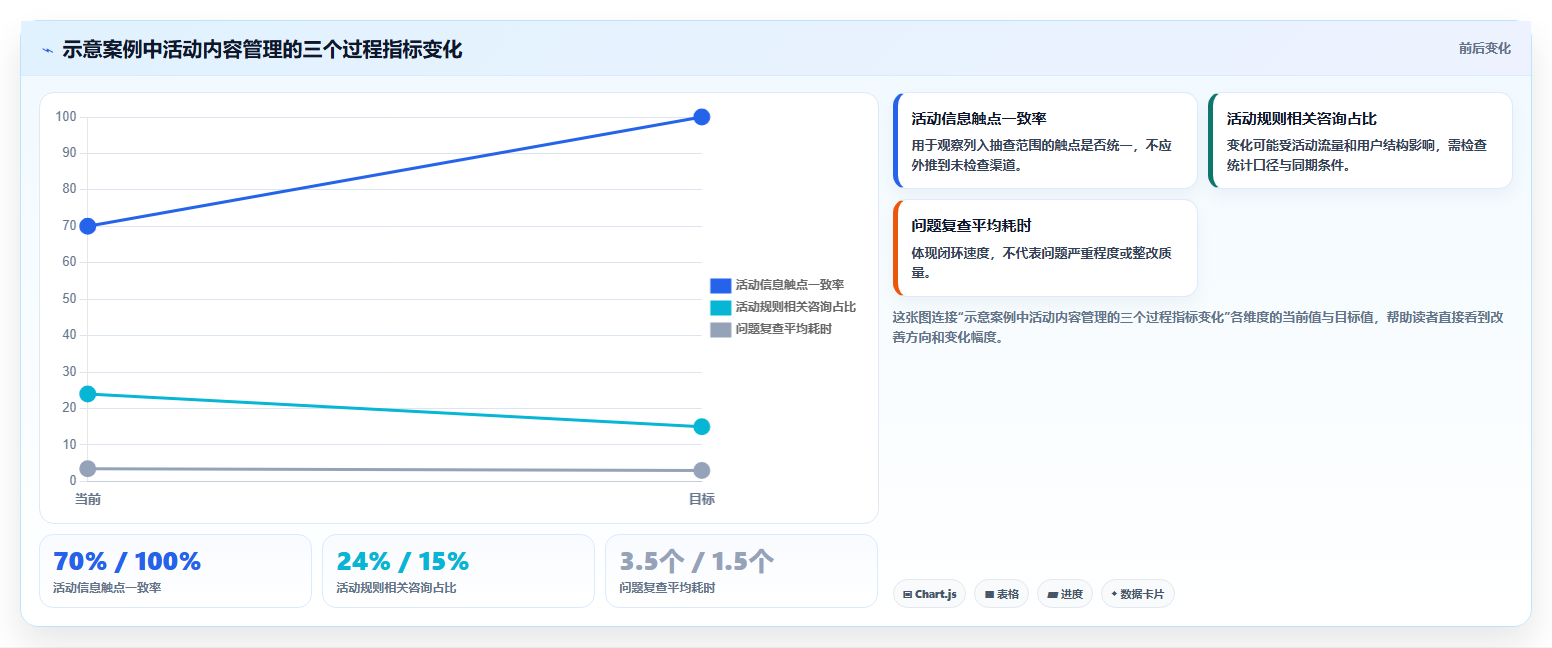Click the 进度 tag
The width and height of the screenshot is (1552, 648).
(1065, 594)
